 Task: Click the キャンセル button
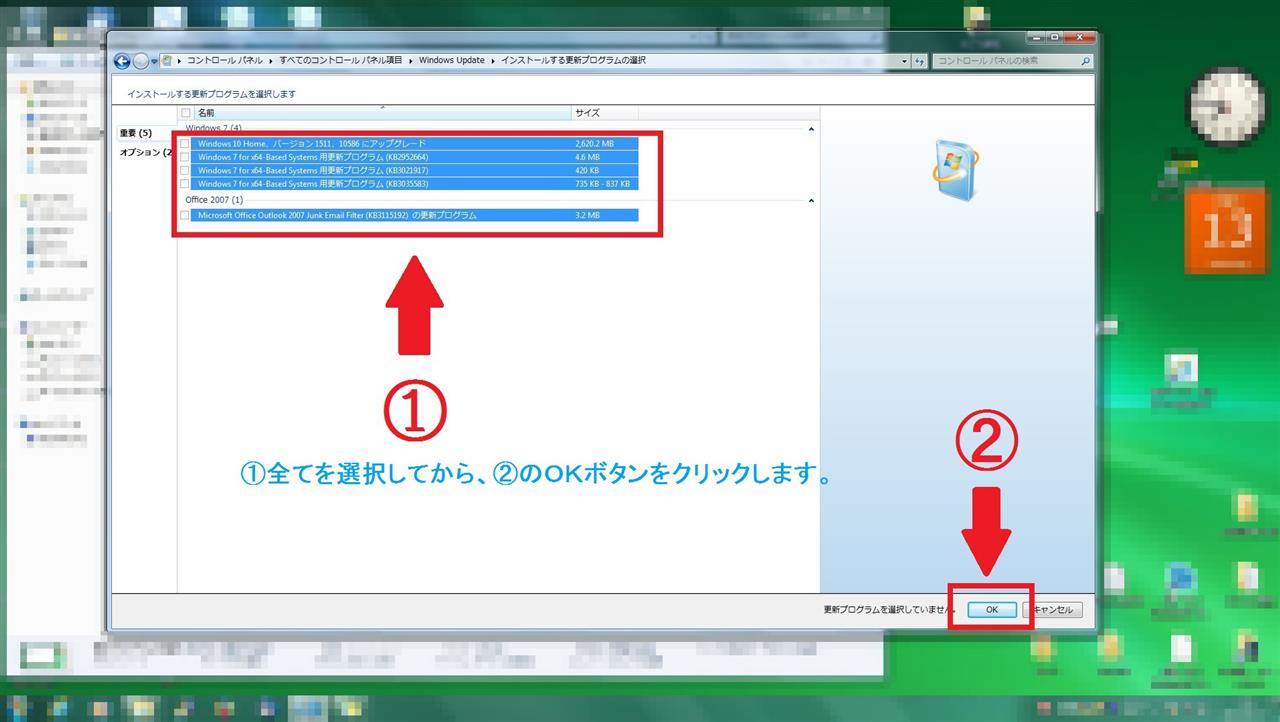point(1052,610)
